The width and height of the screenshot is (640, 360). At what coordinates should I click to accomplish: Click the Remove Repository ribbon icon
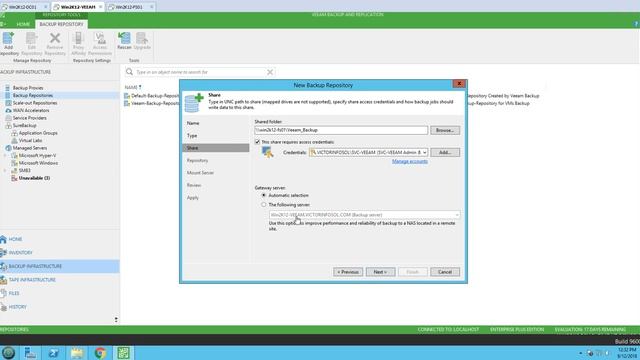55,44
